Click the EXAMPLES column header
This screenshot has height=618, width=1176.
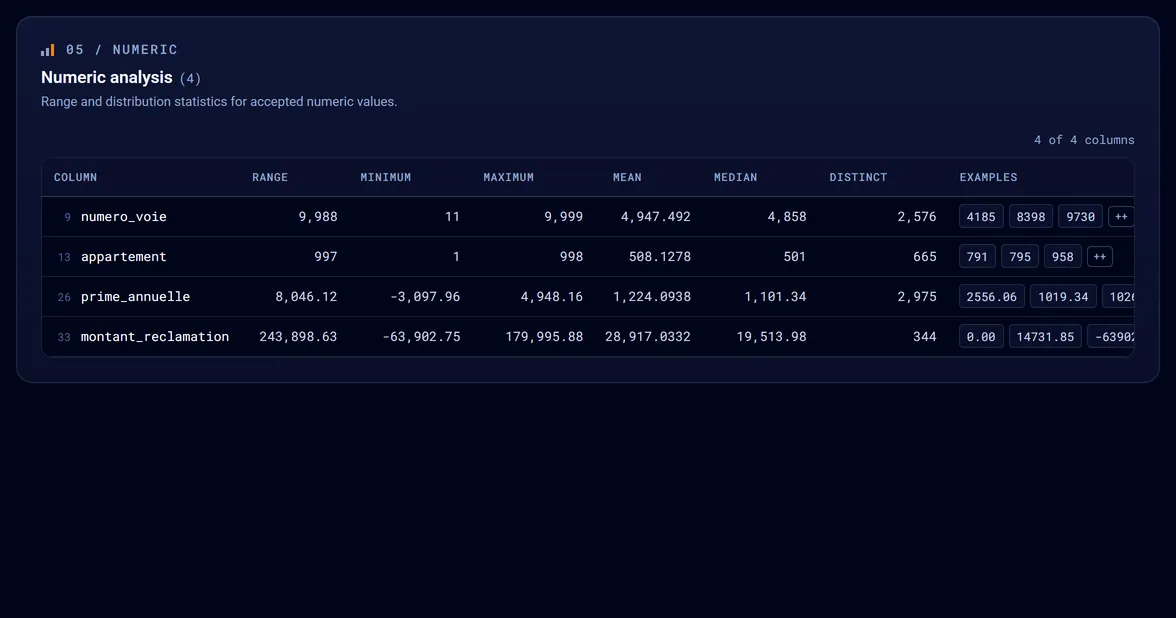click(988, 178)
